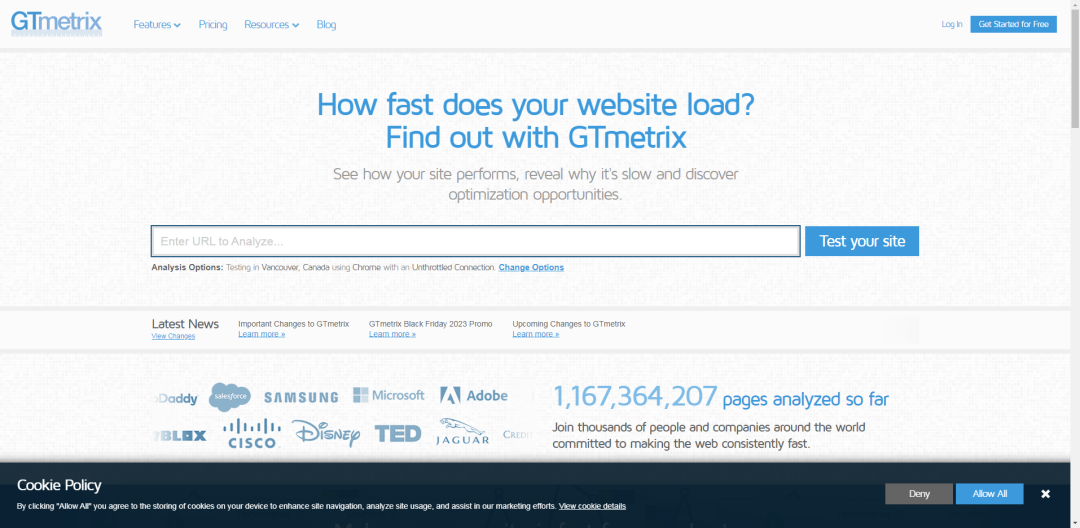
Task: Open the Pricing page
Action: coord(213,25)
